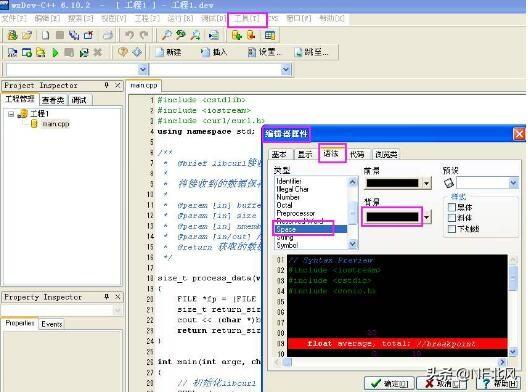The width and height of the screenshot is (528, 392).
Task: Click the redo arrow icon
Action: 144,35
